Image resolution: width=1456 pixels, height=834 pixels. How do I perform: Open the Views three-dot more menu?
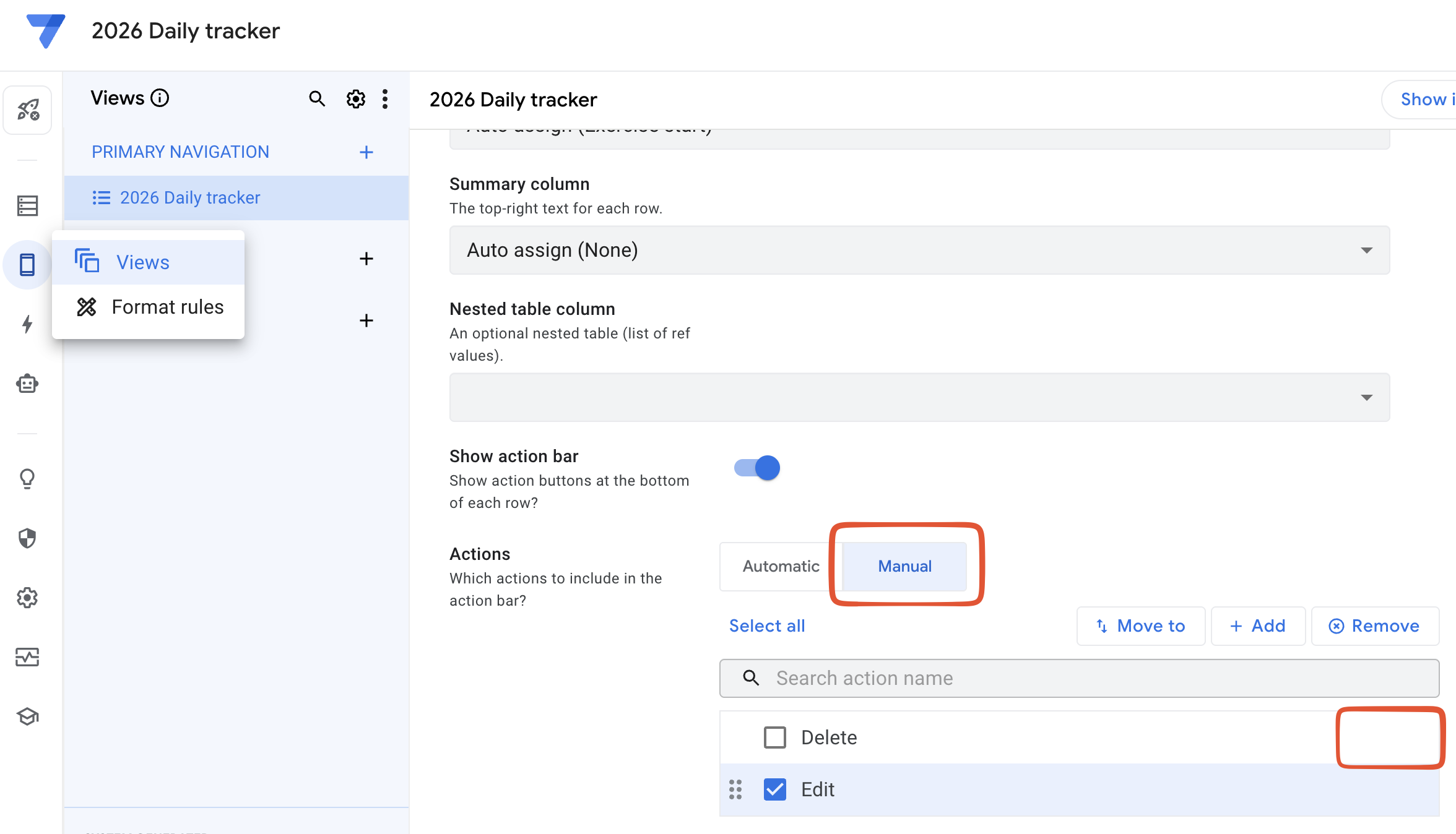click(385, 99)
